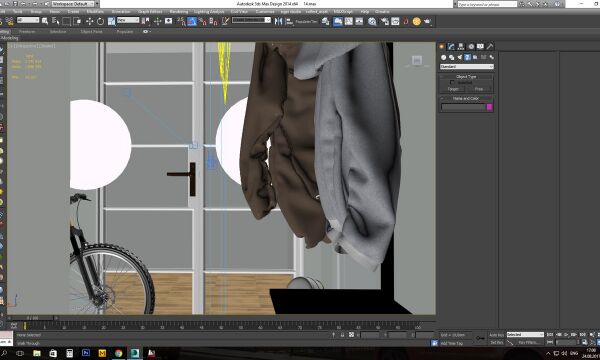
Task: Open the Render Setup icon
Action: tap(385, 21)
